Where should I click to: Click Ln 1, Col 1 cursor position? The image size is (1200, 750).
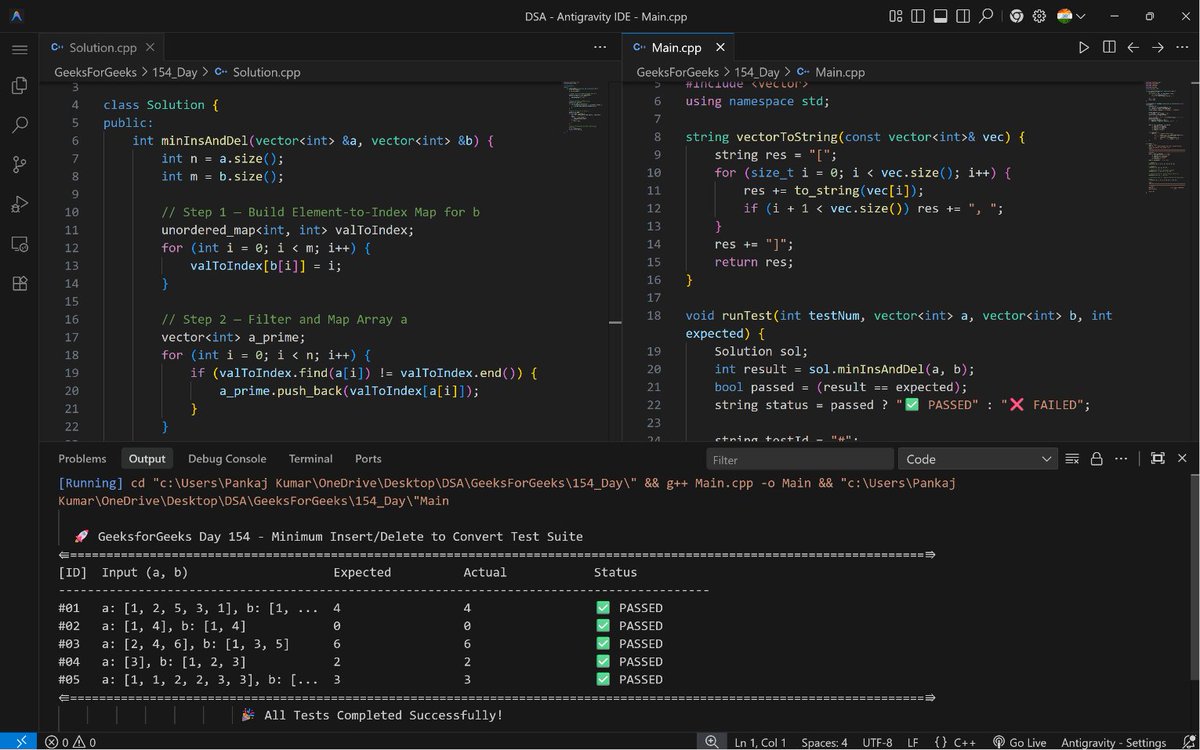(760, 742)
